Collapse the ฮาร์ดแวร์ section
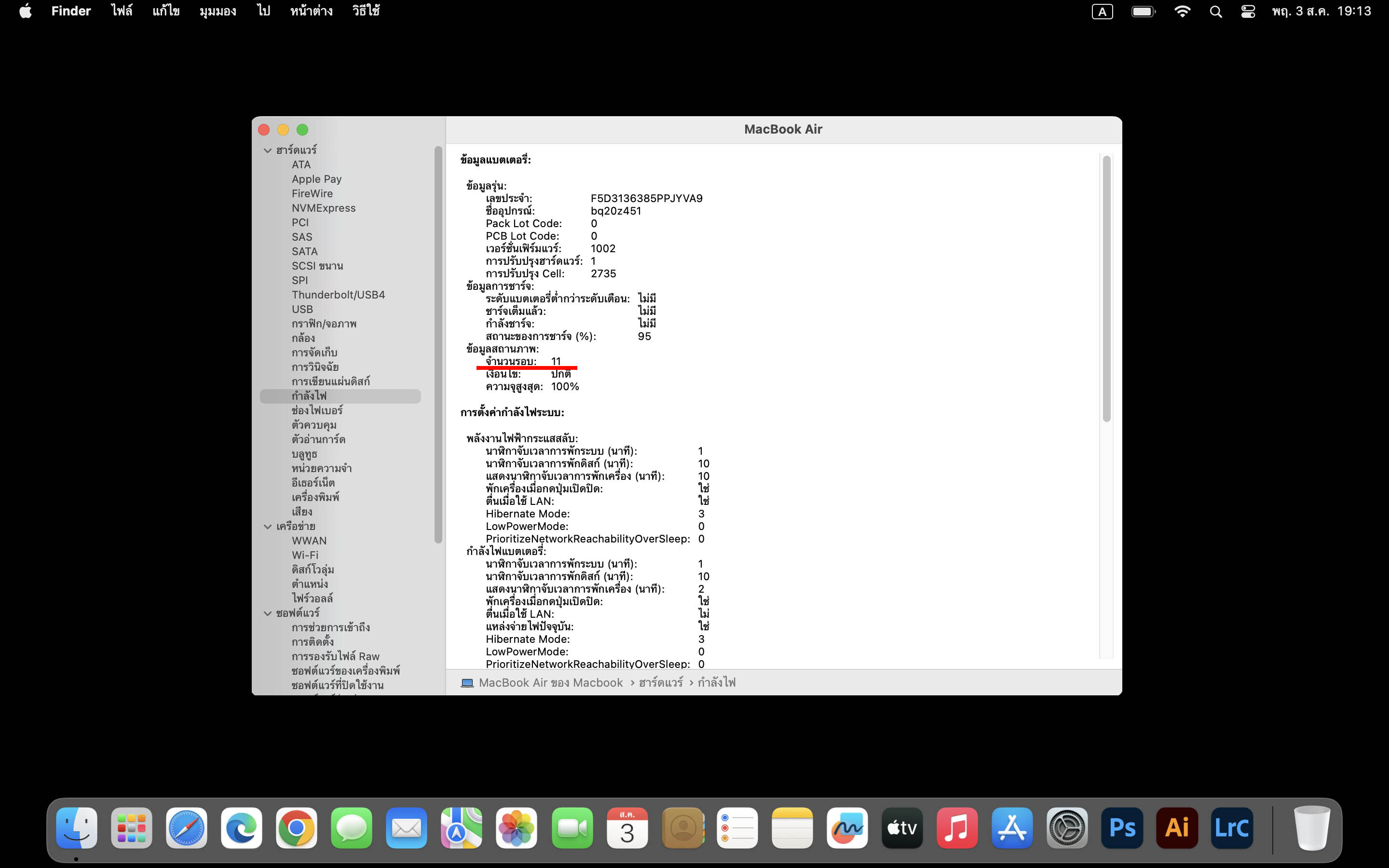Screen dimensions: 1389x868 coord(268,150)
